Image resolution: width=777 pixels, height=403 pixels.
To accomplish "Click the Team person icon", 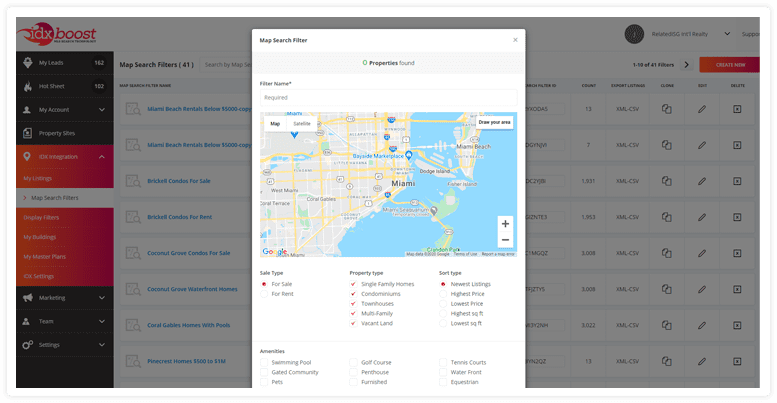I will (x=26, y=321).
